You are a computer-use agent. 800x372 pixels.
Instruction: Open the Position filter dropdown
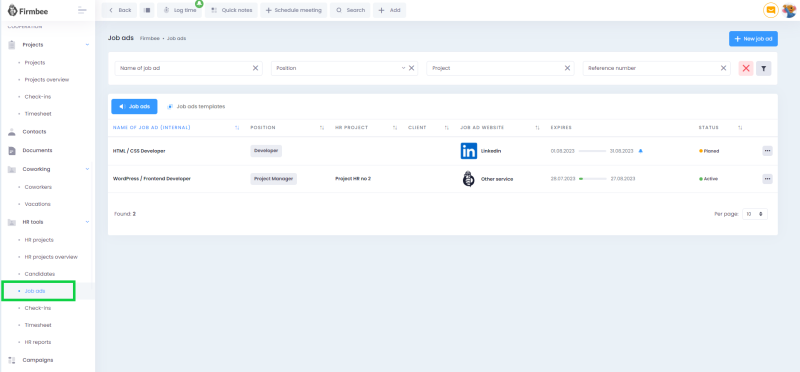(x=403, y=68)
